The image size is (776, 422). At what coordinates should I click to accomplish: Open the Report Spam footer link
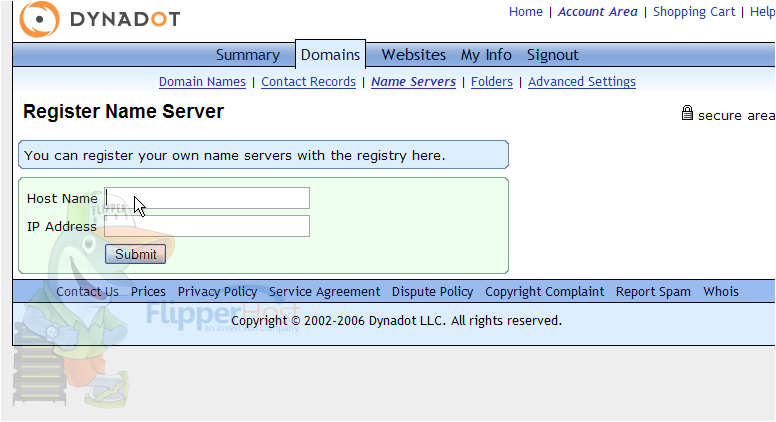pos(653,292)
